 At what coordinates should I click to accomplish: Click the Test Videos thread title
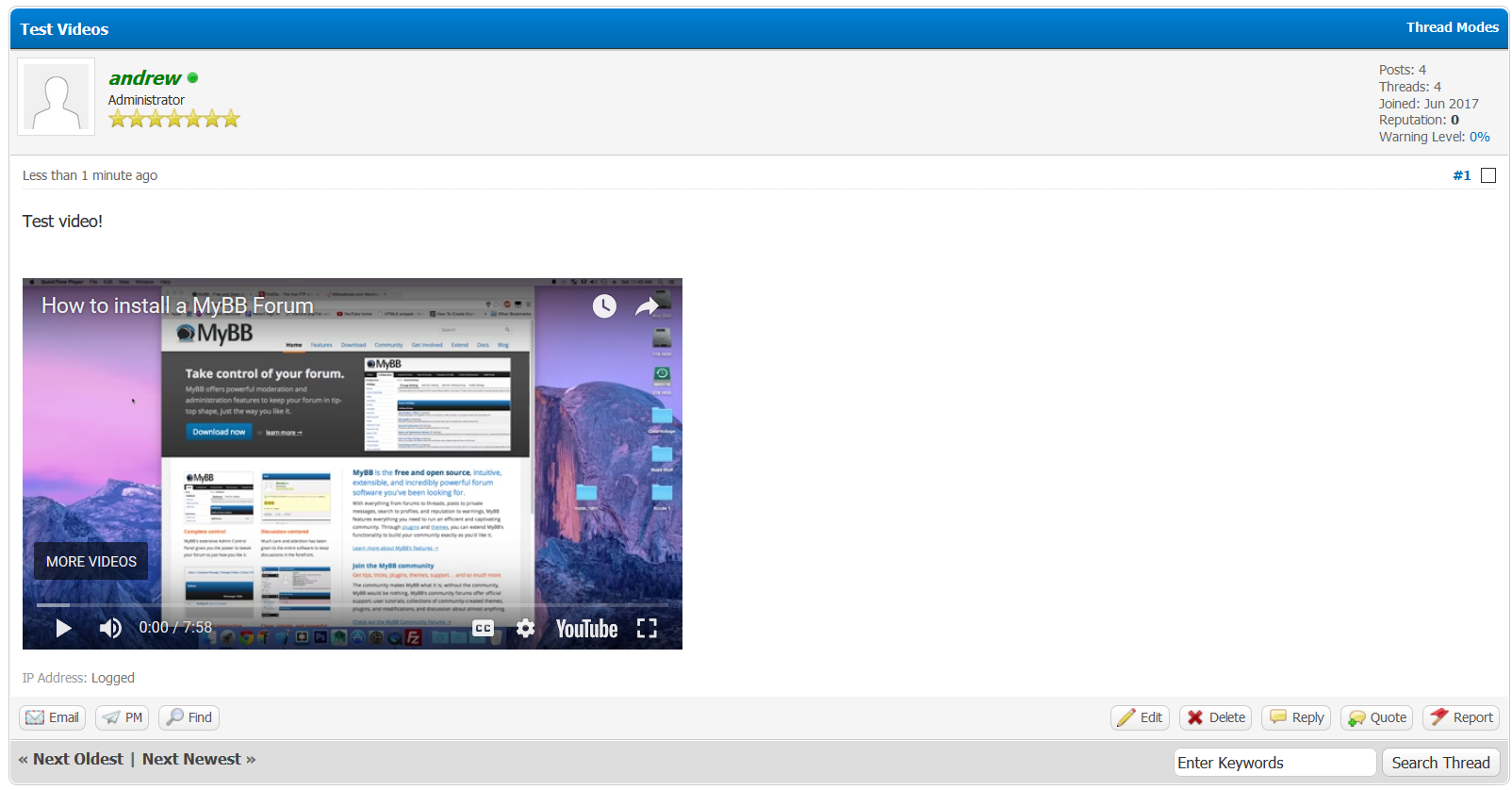coord(64,29)
